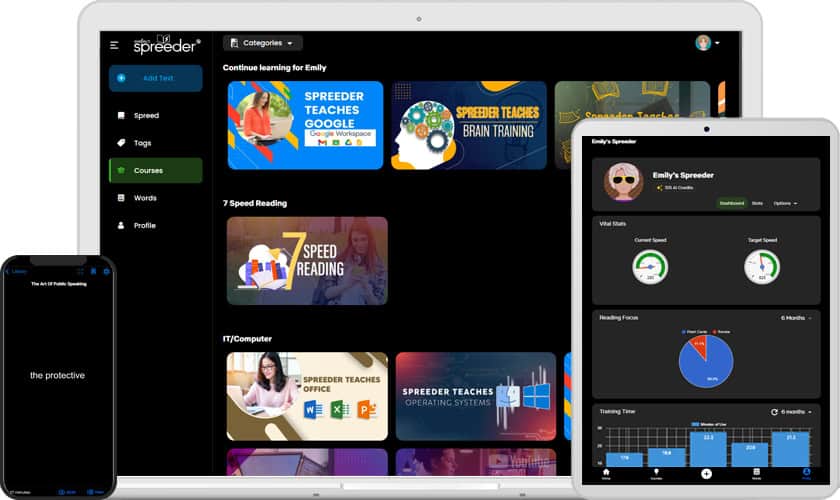Tap the settings gear on the phone

[106, 272]
